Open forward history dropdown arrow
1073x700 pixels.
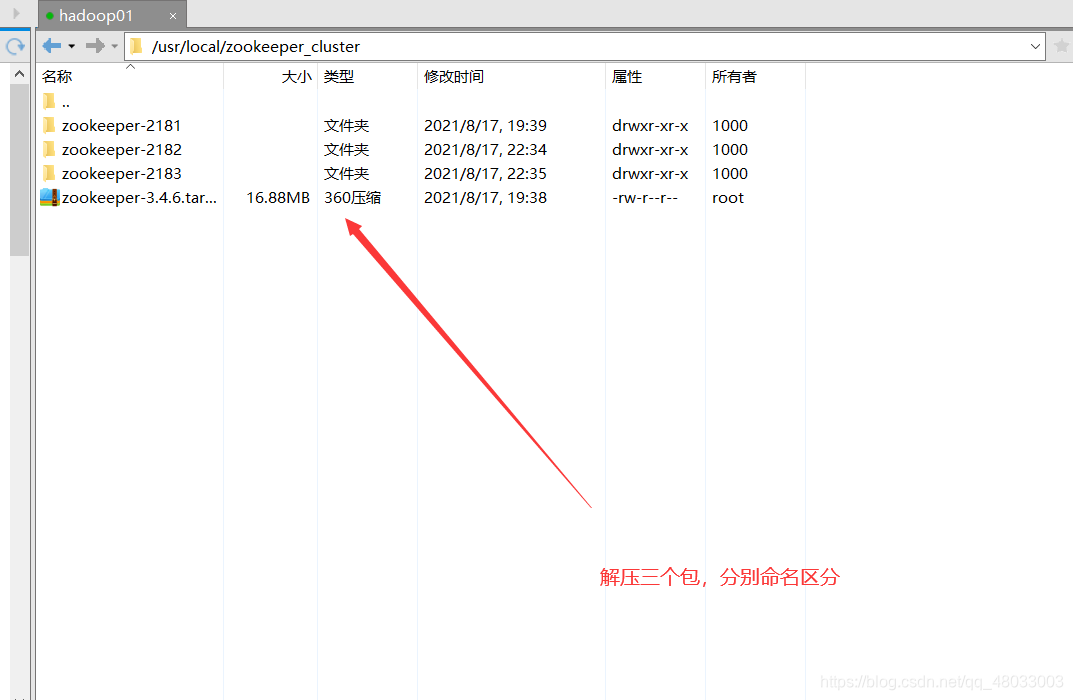click(114, 47)
